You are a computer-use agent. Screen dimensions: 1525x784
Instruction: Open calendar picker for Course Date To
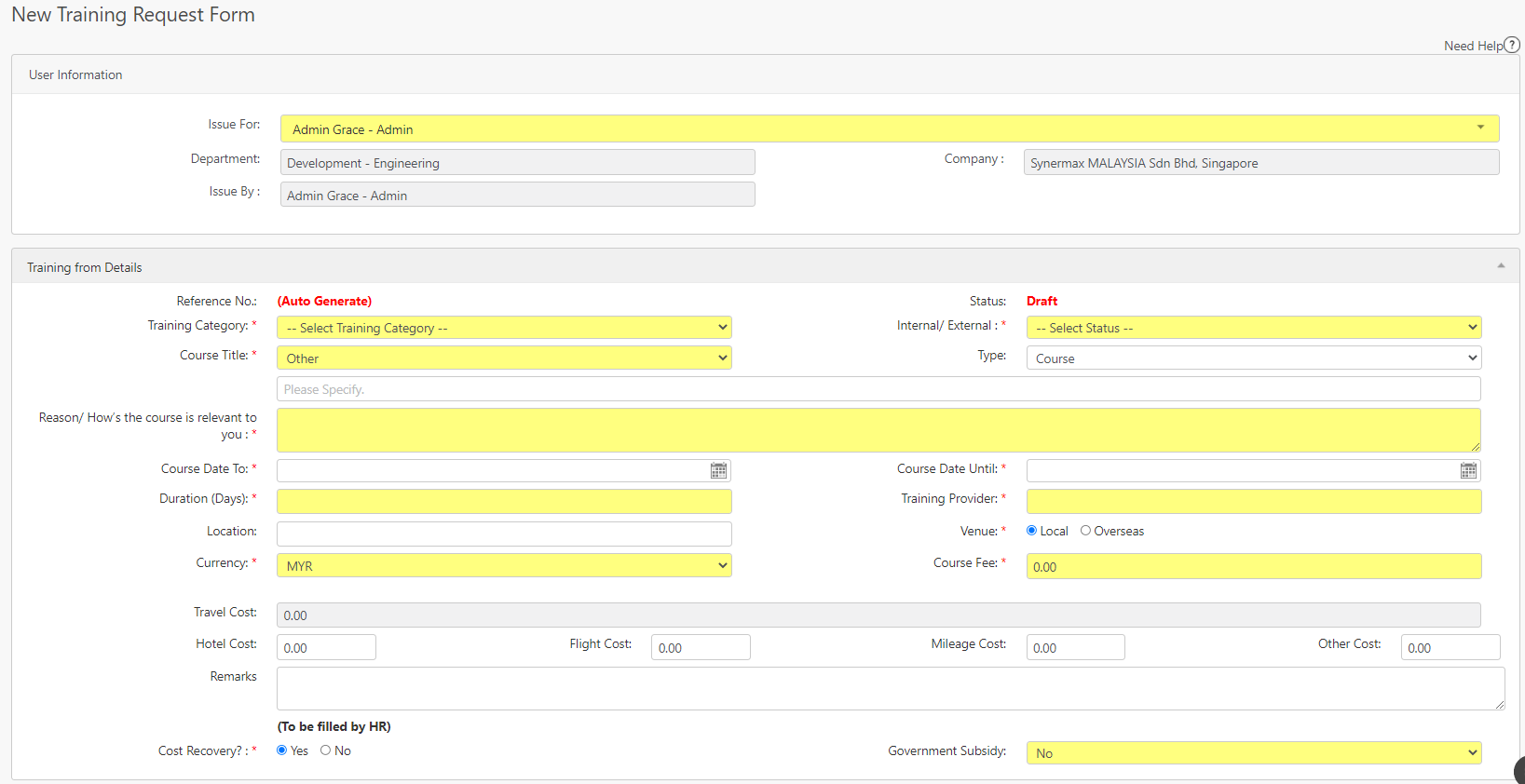[718, 470]
